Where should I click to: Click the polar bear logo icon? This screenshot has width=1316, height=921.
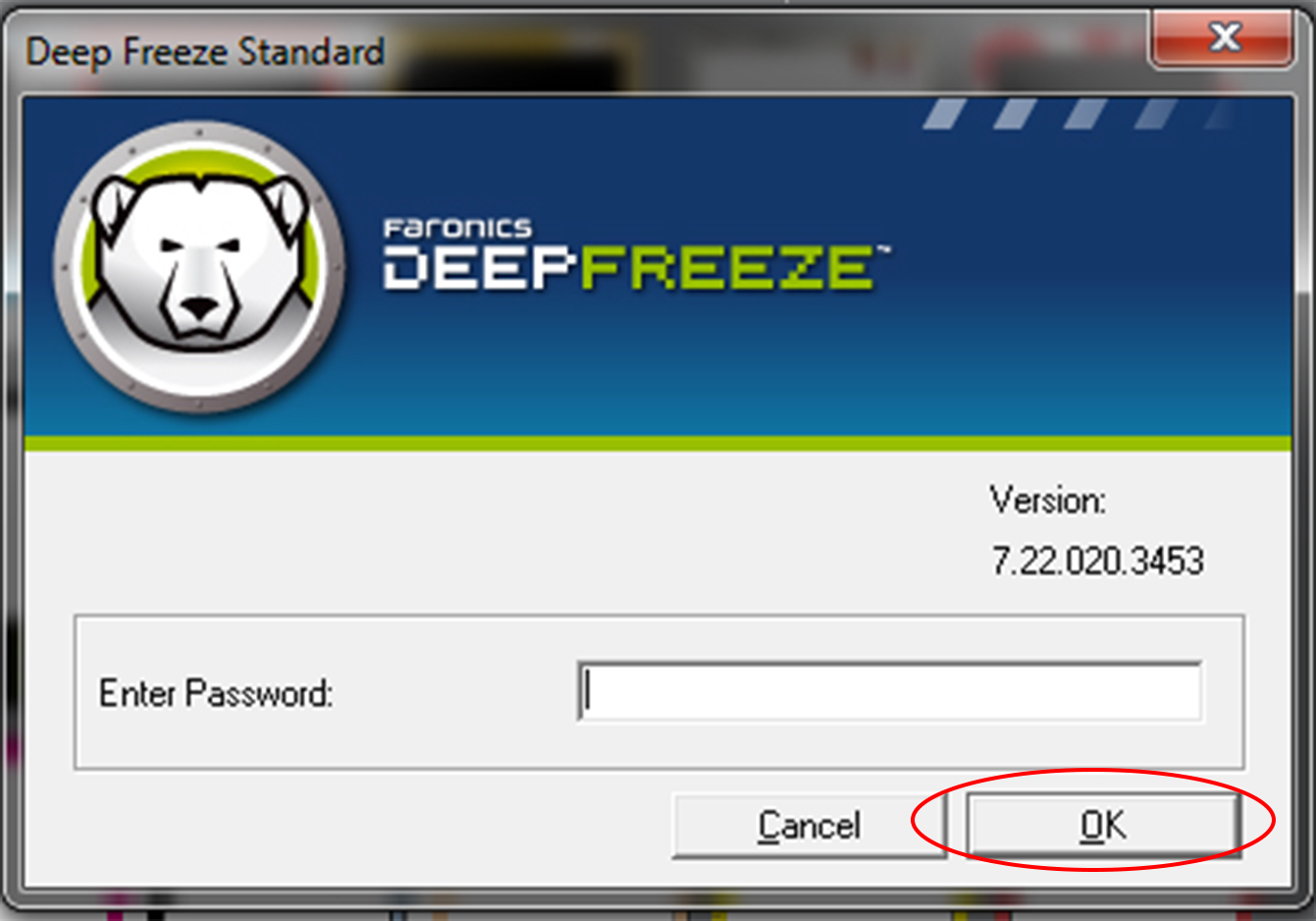point(200,266)
